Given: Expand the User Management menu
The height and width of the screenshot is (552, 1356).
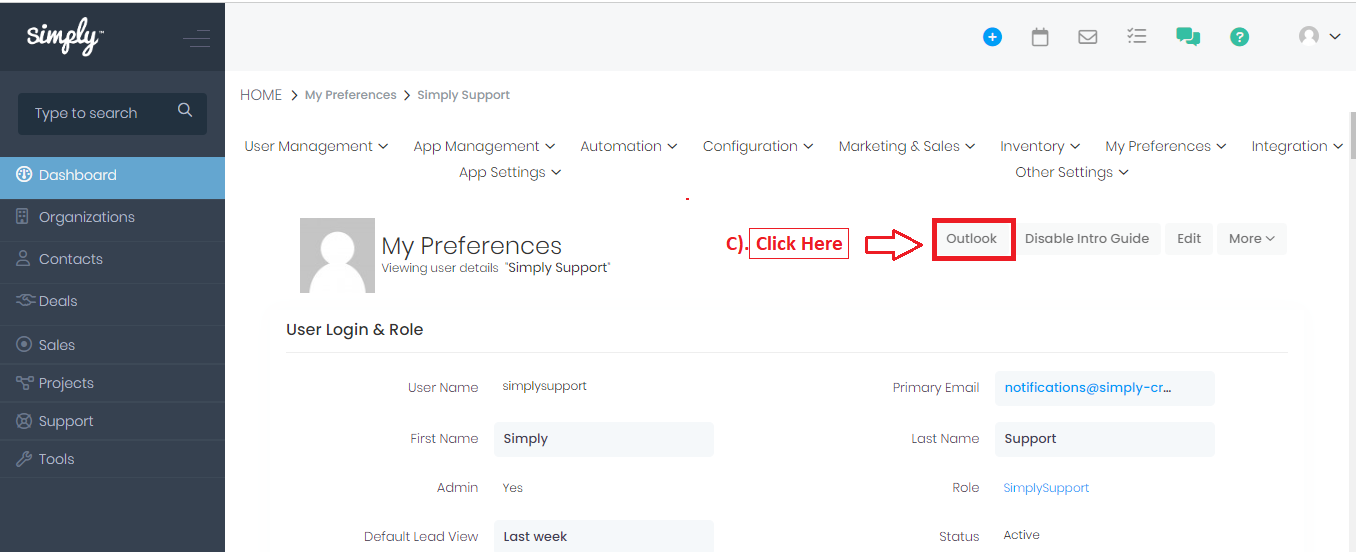Looking at the screenshot, I should pos(316,146).
